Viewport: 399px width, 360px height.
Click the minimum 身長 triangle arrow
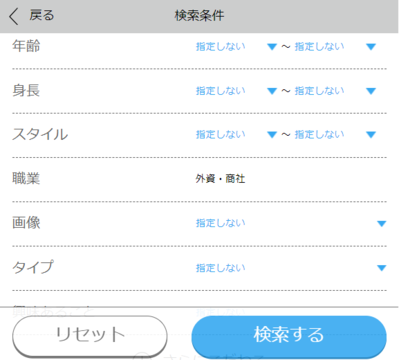coord(272,91)
